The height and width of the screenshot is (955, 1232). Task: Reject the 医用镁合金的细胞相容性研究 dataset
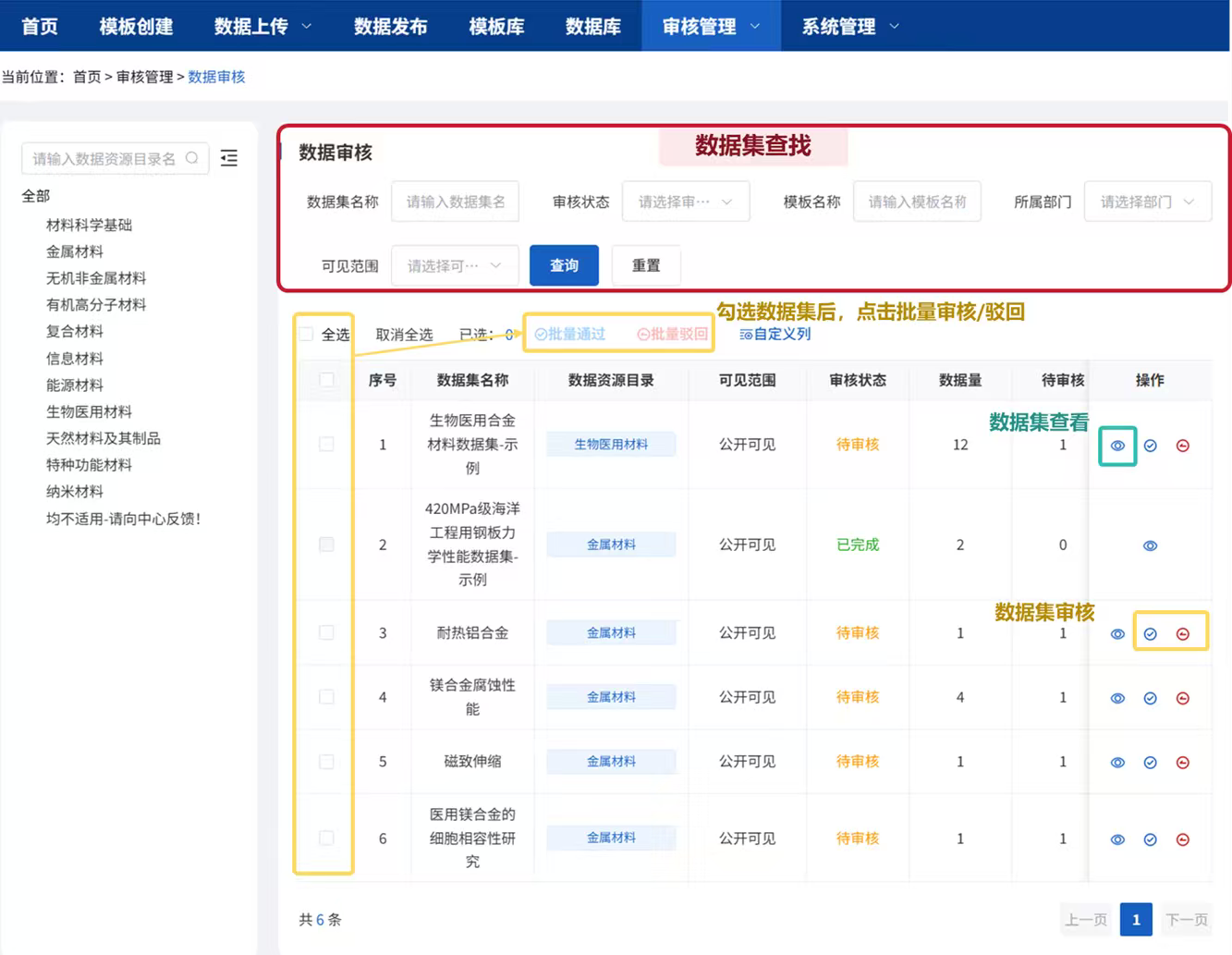coord(1182,839)
